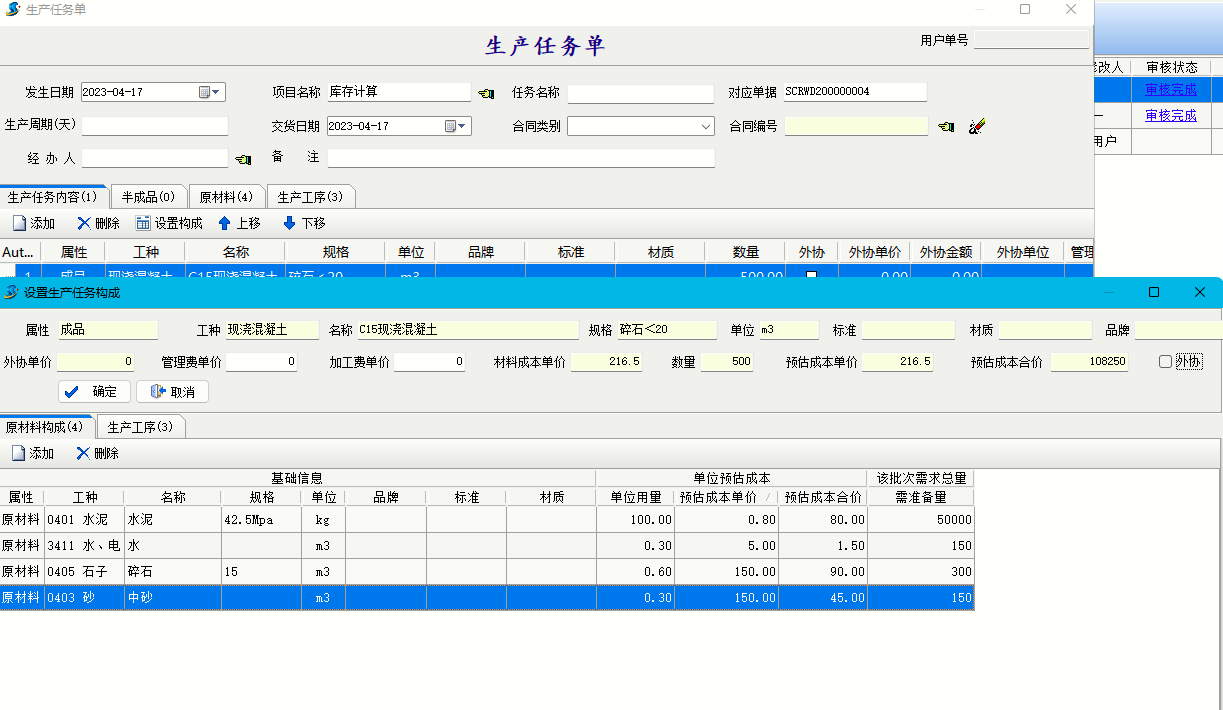Open the 半成品(0) tab
The width and height of the screenshot is (1223, 710).
point(148,197)
